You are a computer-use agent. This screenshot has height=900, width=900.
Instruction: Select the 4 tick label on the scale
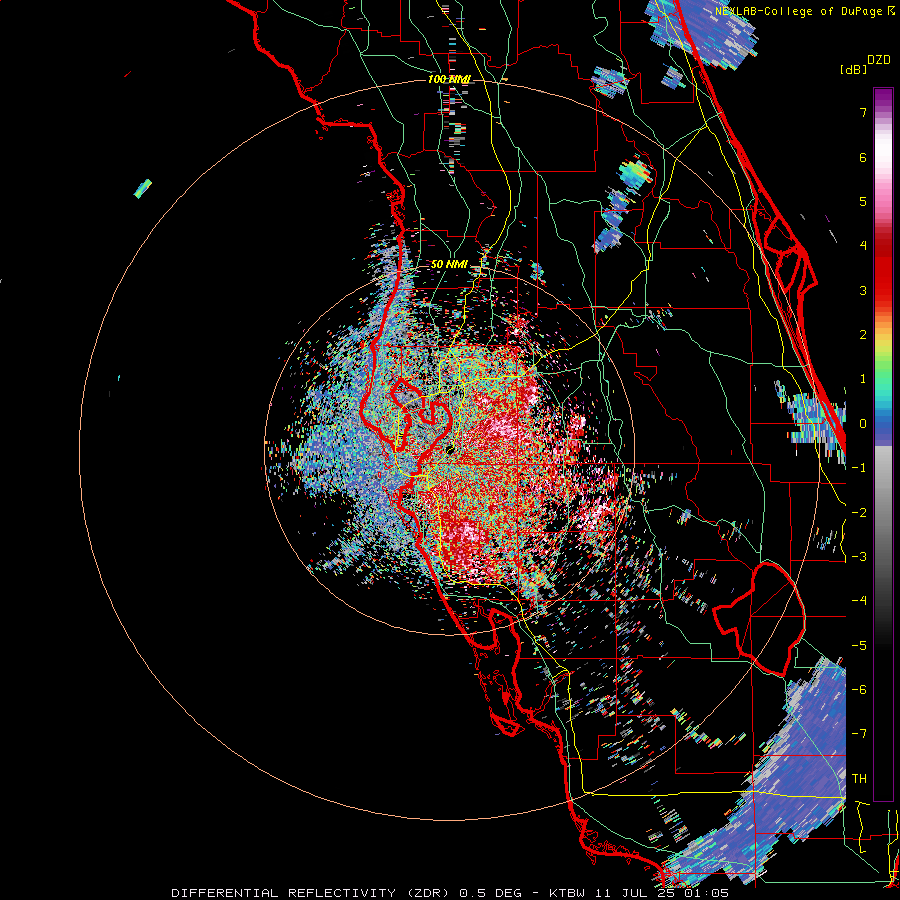click(863, 246)
